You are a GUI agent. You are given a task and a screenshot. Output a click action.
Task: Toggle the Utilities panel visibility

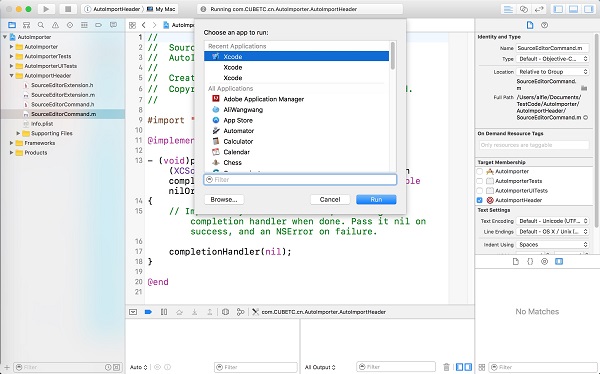pos(589,9)
